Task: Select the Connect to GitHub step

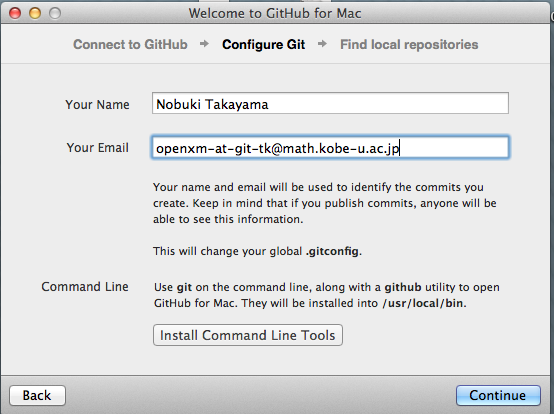Action: (130, 45)
